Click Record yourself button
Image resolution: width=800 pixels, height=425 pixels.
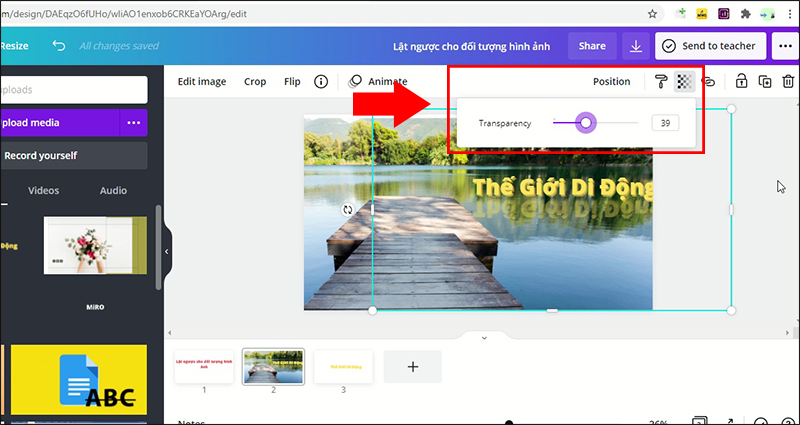pos(74,156)
